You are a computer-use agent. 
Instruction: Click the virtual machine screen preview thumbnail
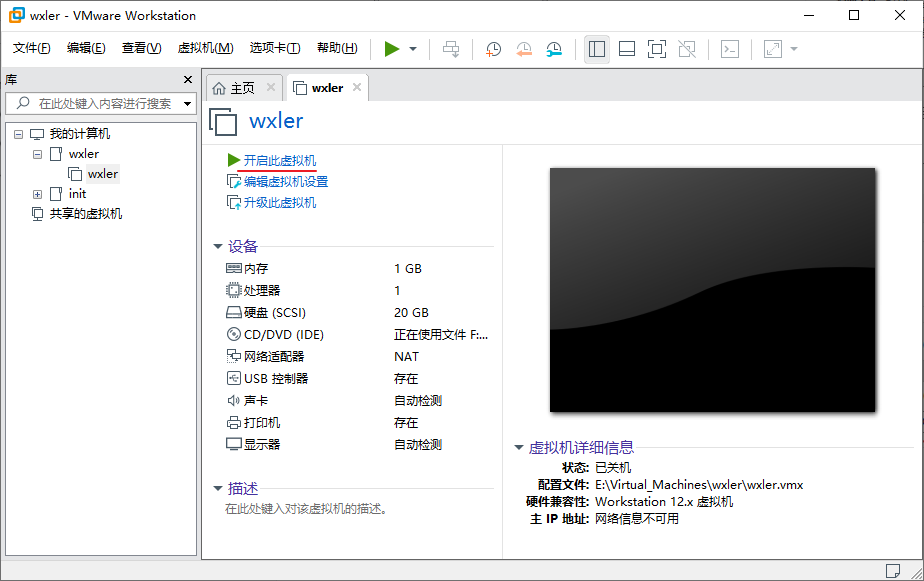712,289
